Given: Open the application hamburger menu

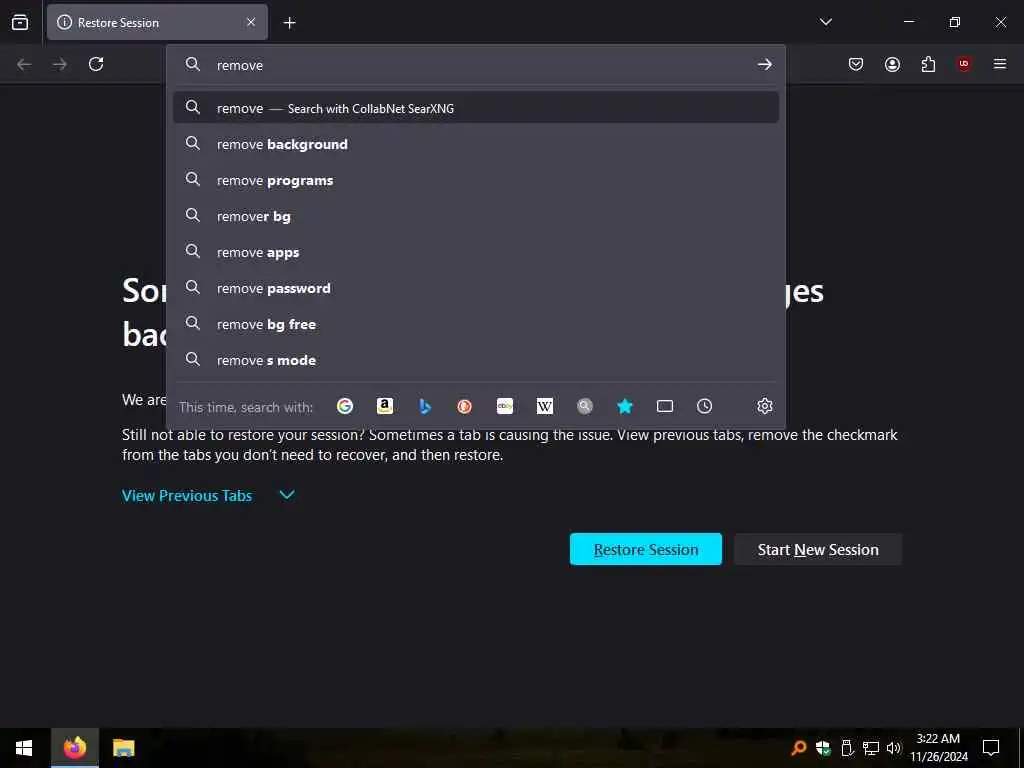Looking at the screenshot, I should (x=1000, y=63).
